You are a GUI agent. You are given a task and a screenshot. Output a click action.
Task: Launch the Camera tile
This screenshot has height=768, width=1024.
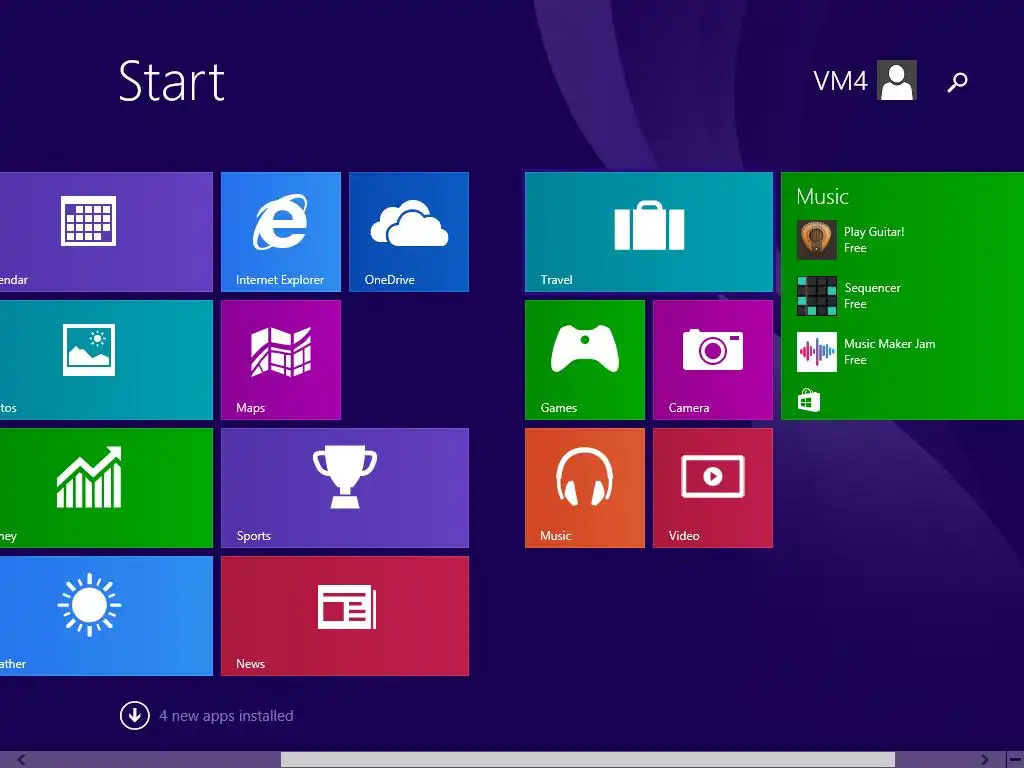click(713, 360)
